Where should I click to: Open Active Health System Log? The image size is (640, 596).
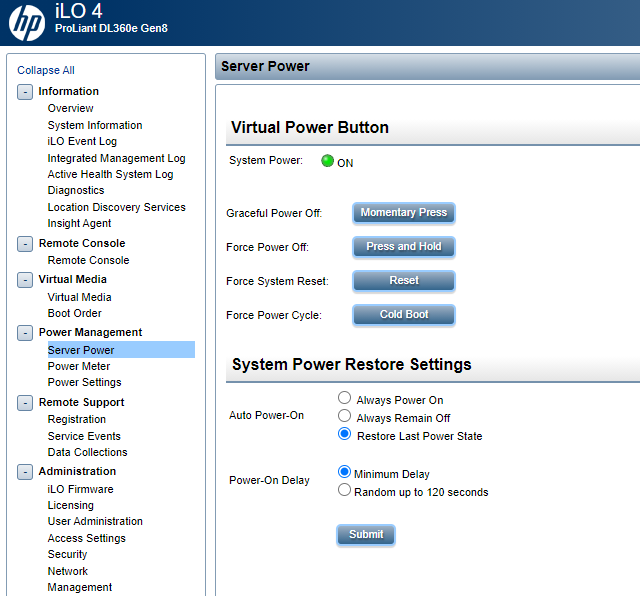[x=110, y=174]
